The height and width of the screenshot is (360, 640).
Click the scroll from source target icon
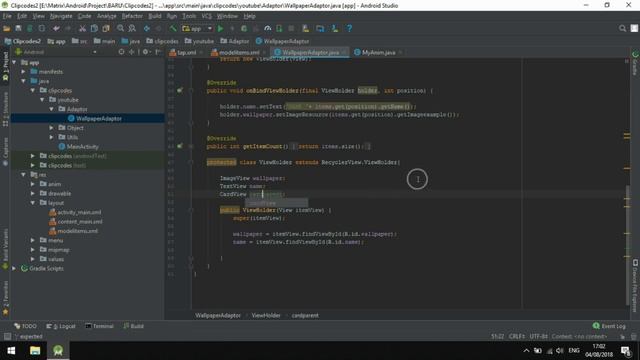point(121,52)
